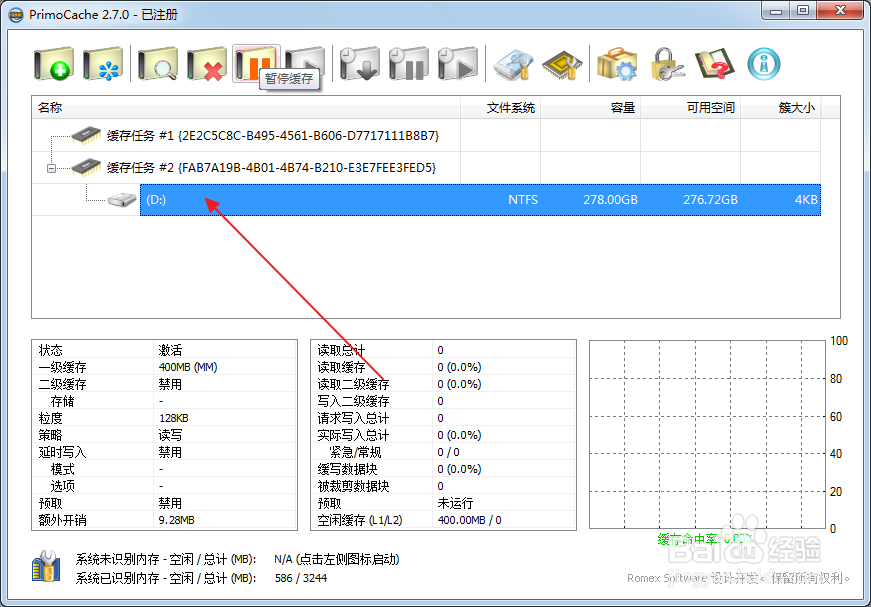Screen dimensions: 871x607
Task: Click the 586 / 3244 memory value
Action: (301, 578)
